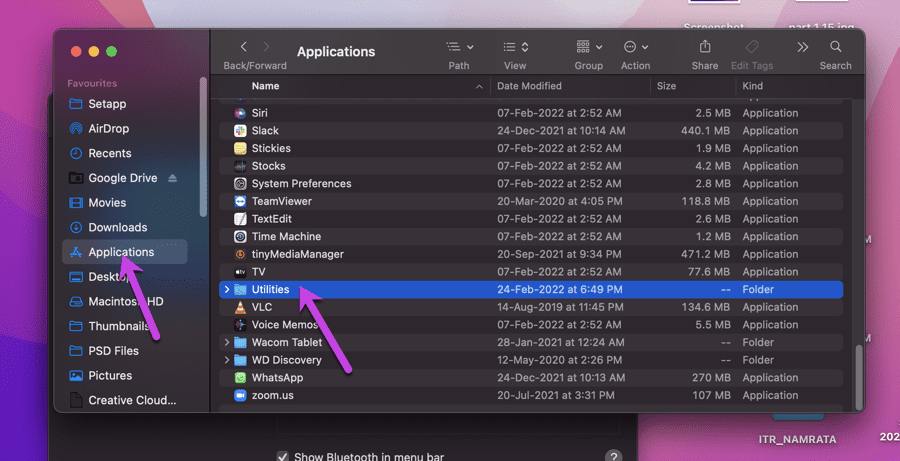The image size is (900, 461).
Task: Open the Action menu in toolbar
Action: pos(635,47)
